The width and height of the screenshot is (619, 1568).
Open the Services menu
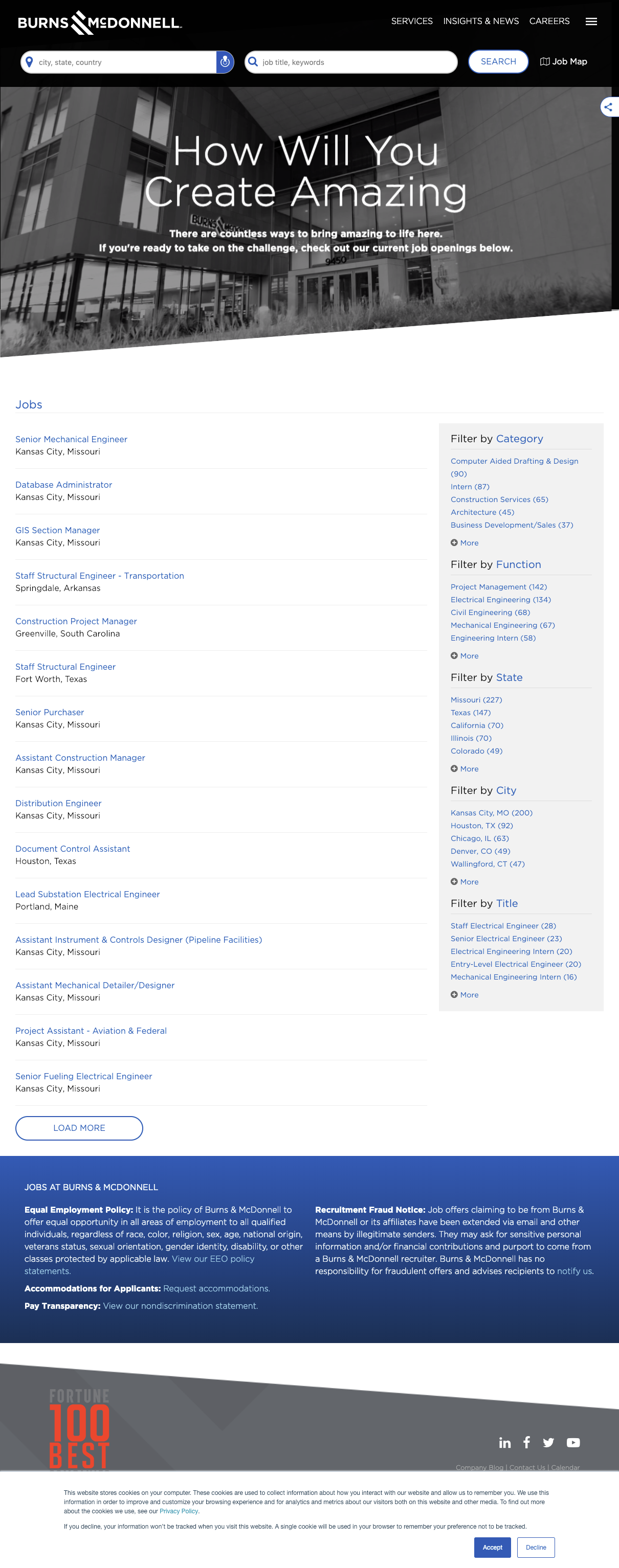[412, 21]
